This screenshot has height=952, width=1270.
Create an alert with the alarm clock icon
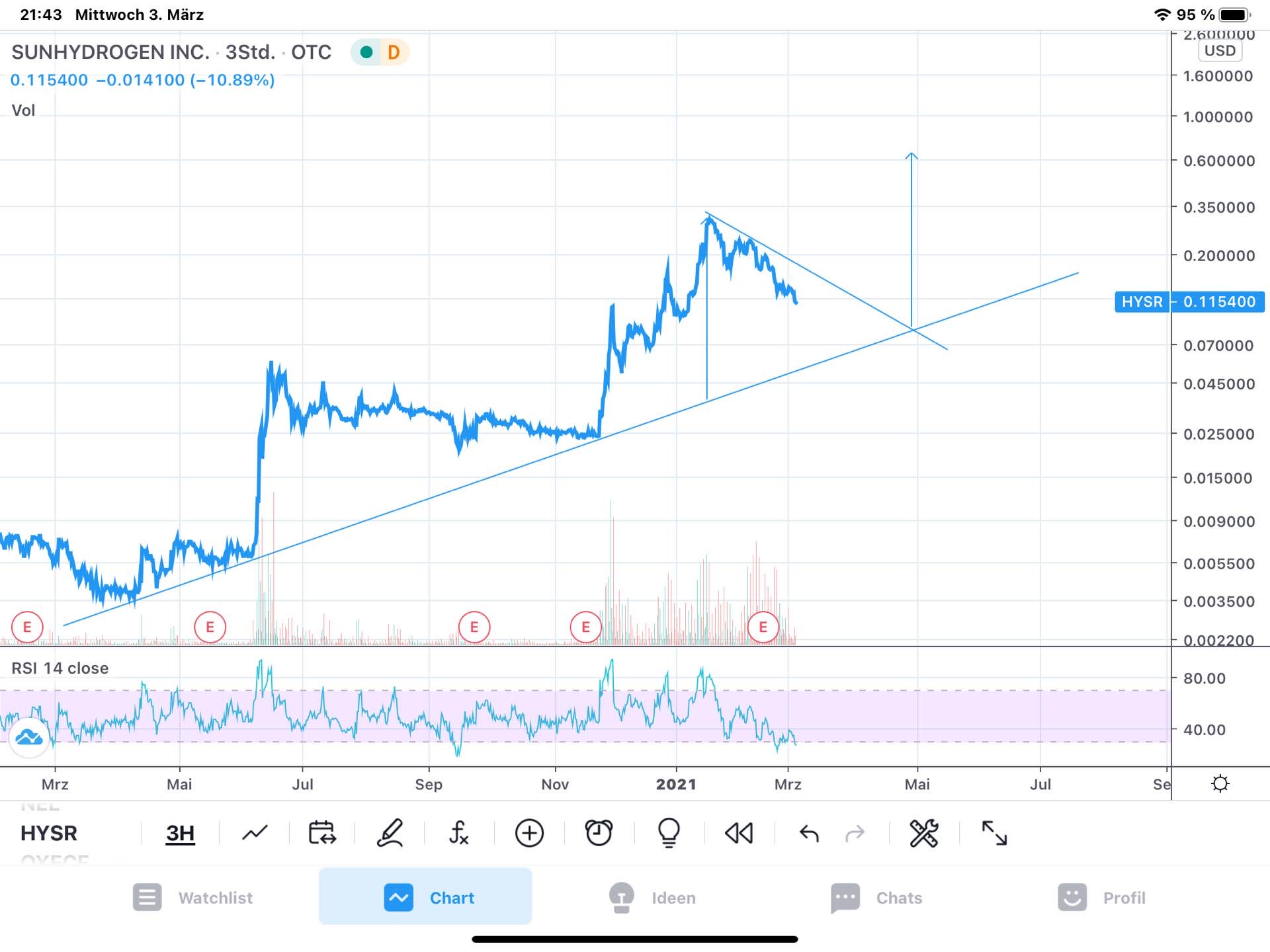[599, 833]
